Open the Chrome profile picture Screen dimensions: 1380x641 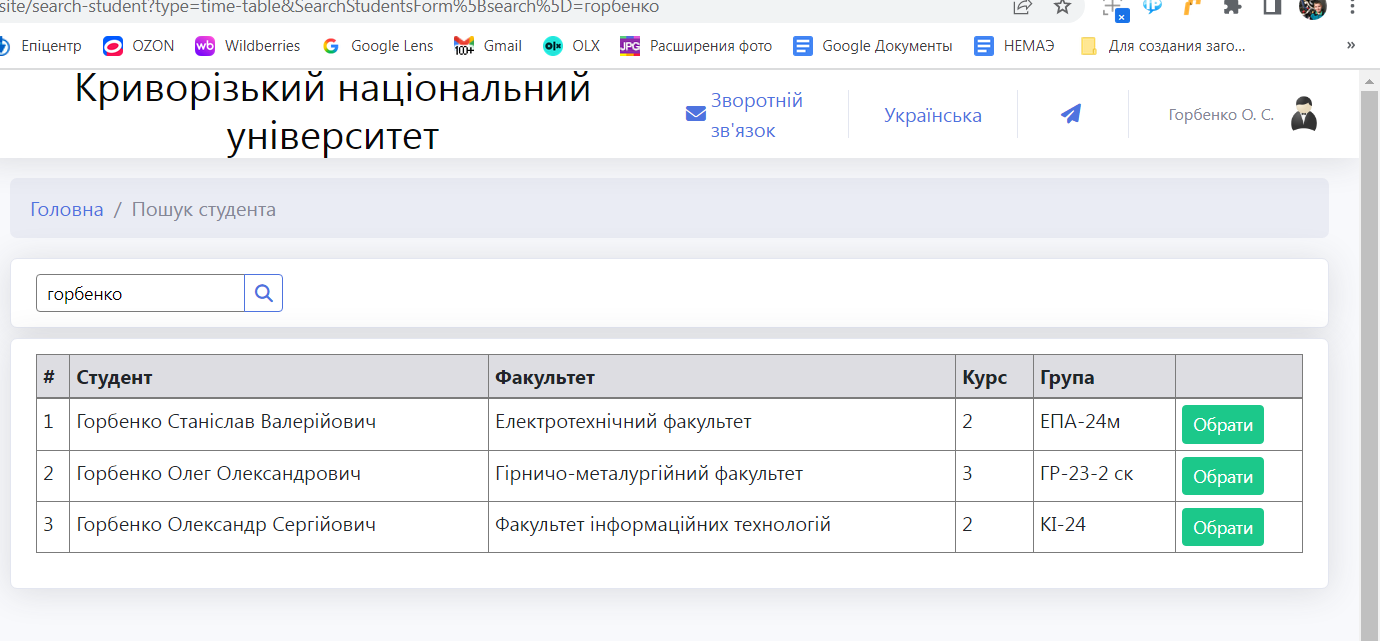pyautogui.click(x=1312, y=7)
